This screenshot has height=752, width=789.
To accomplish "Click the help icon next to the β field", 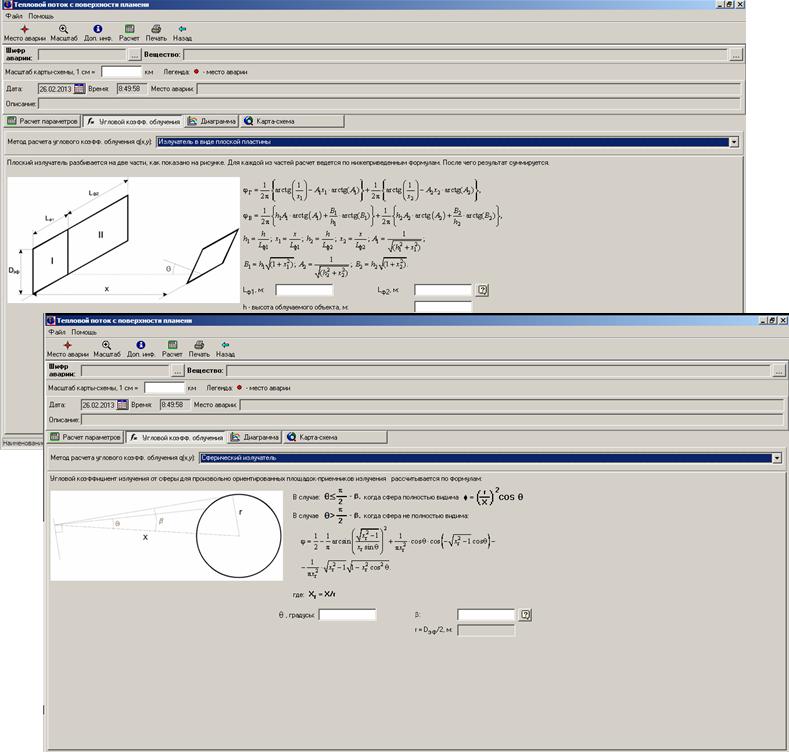I will pyautogui.click(x=524, y=614).
